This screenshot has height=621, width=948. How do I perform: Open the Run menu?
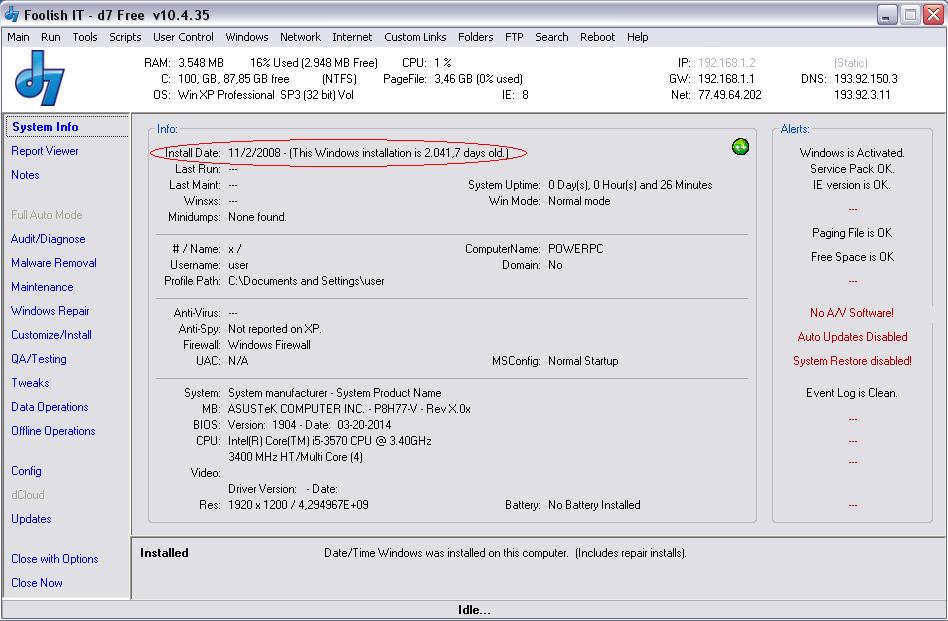pyautogui.click(x=51, y=37)
